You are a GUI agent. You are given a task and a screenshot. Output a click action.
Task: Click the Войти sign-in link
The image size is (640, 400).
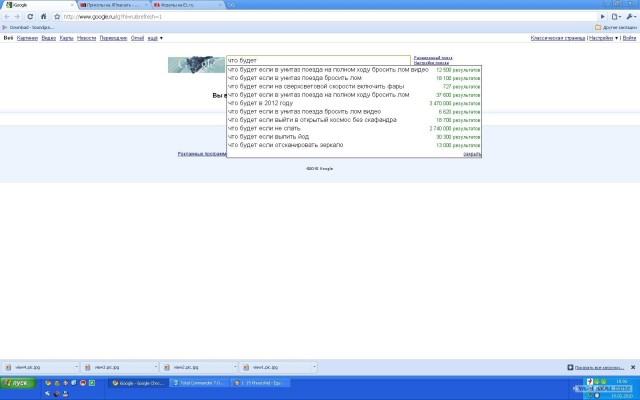pos(629,38)
